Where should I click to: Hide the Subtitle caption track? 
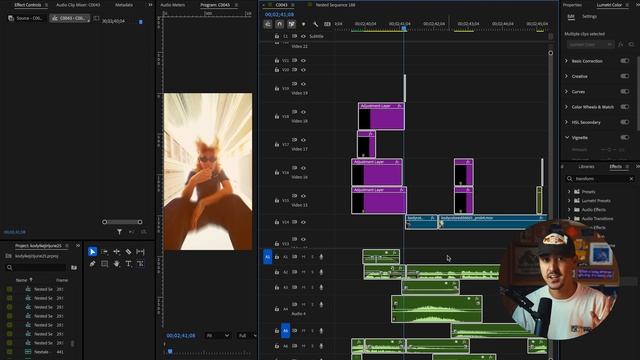[303, 36]
